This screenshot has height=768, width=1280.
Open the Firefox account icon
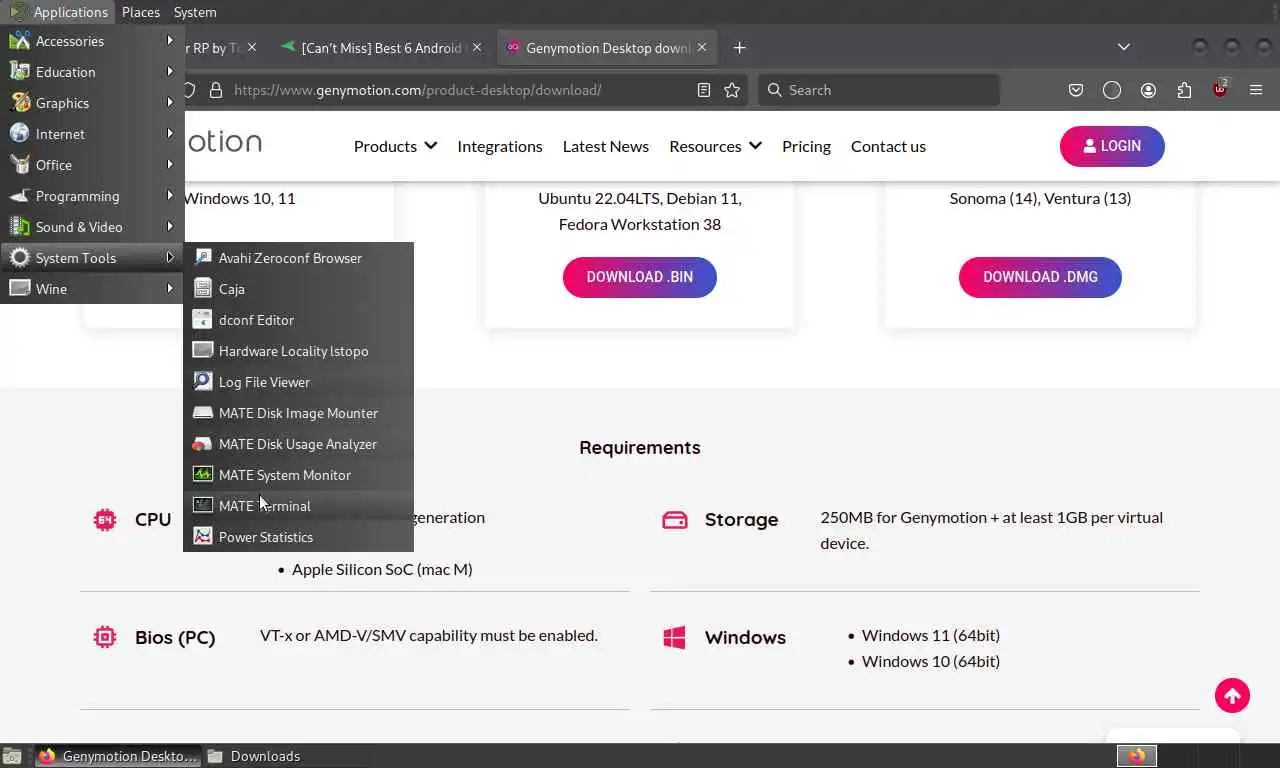[x=1148, y=90]
